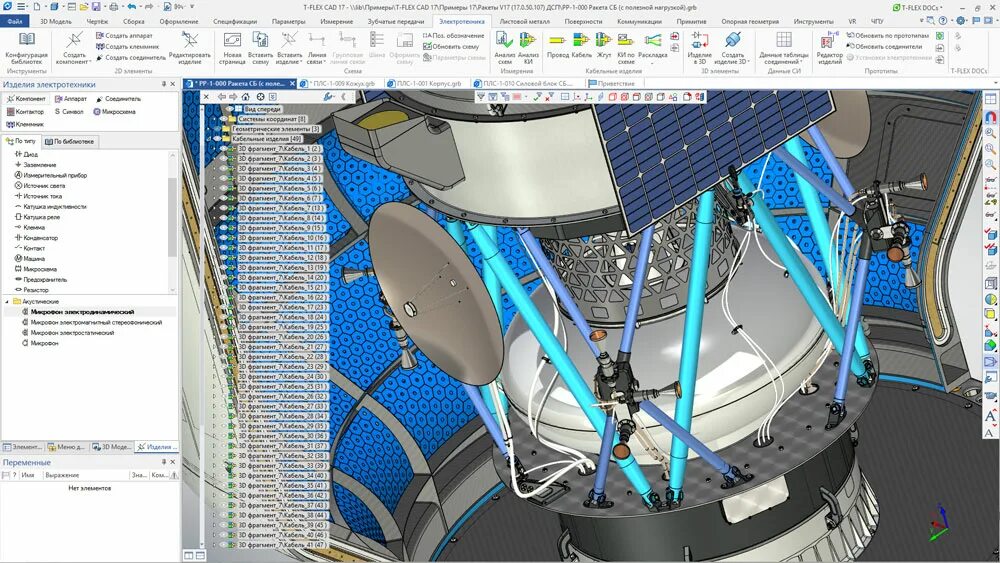Select the Провод cable tool

tap(557, 46)
